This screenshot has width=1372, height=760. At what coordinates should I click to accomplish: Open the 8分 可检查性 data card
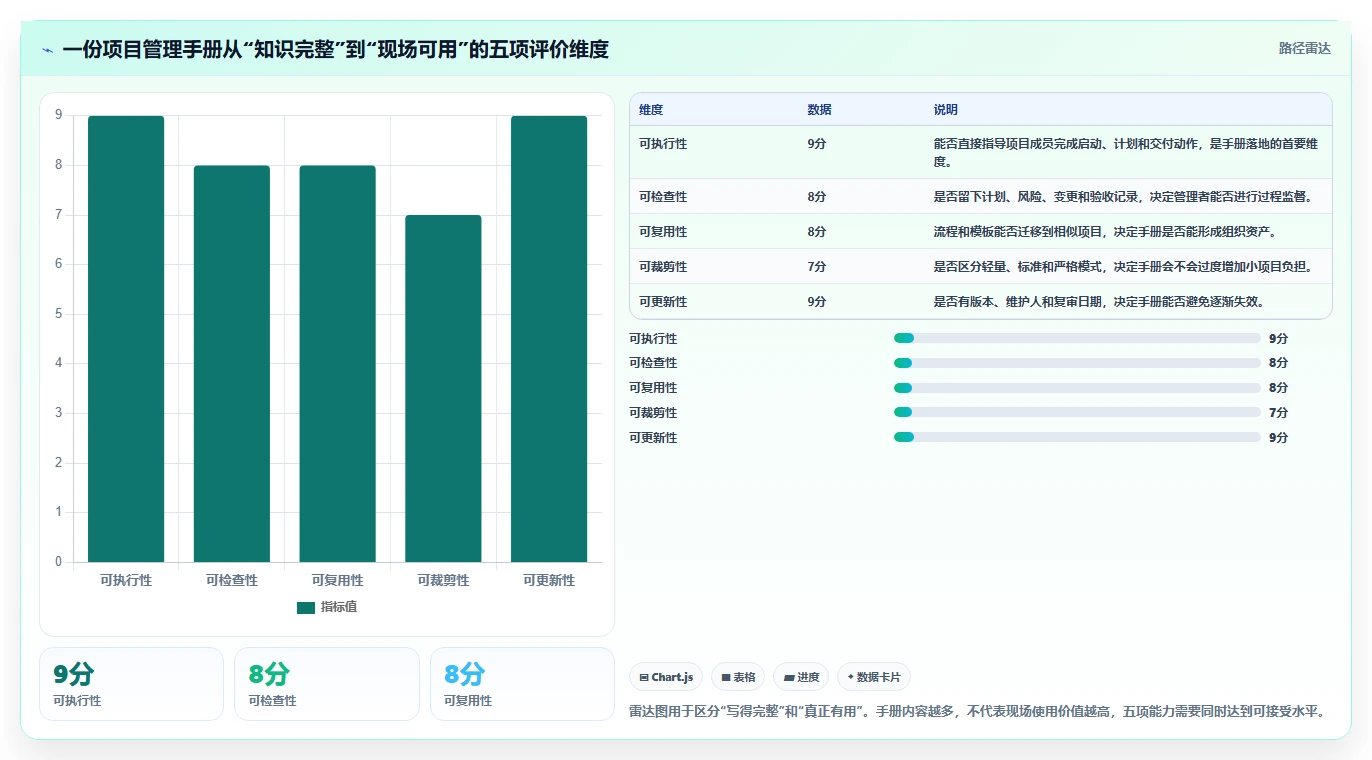[326, 684]
